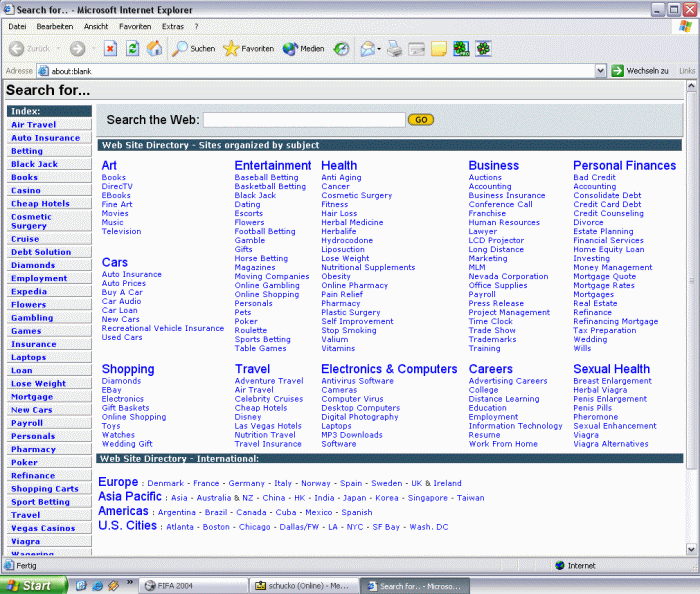Click the Stop loading red X icon

(x=110, y=48)
